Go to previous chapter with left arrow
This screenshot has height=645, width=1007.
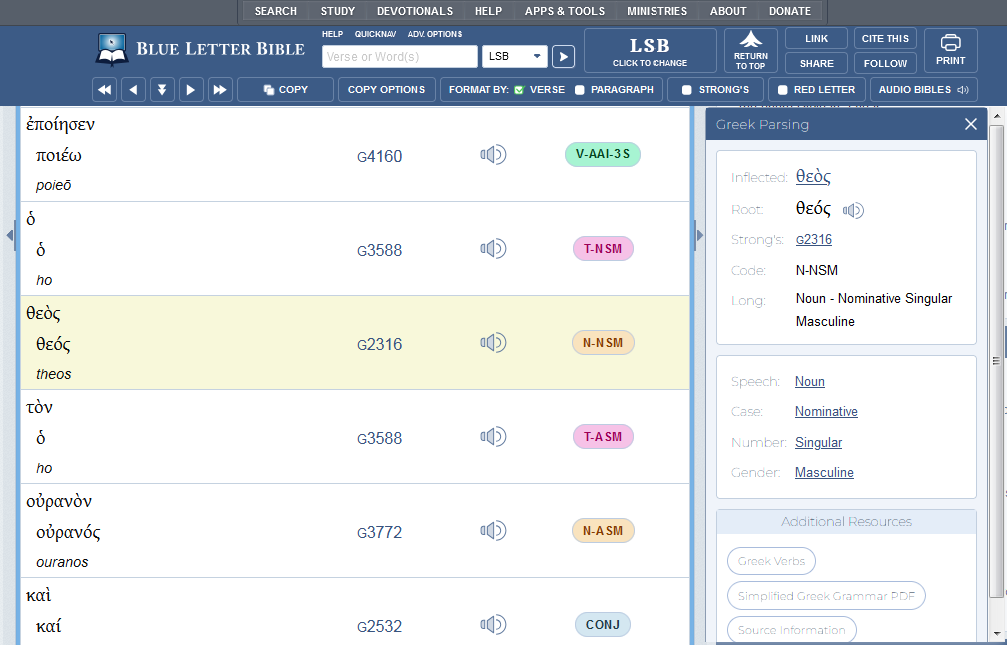pyautogui.click(x=133, y=90)
